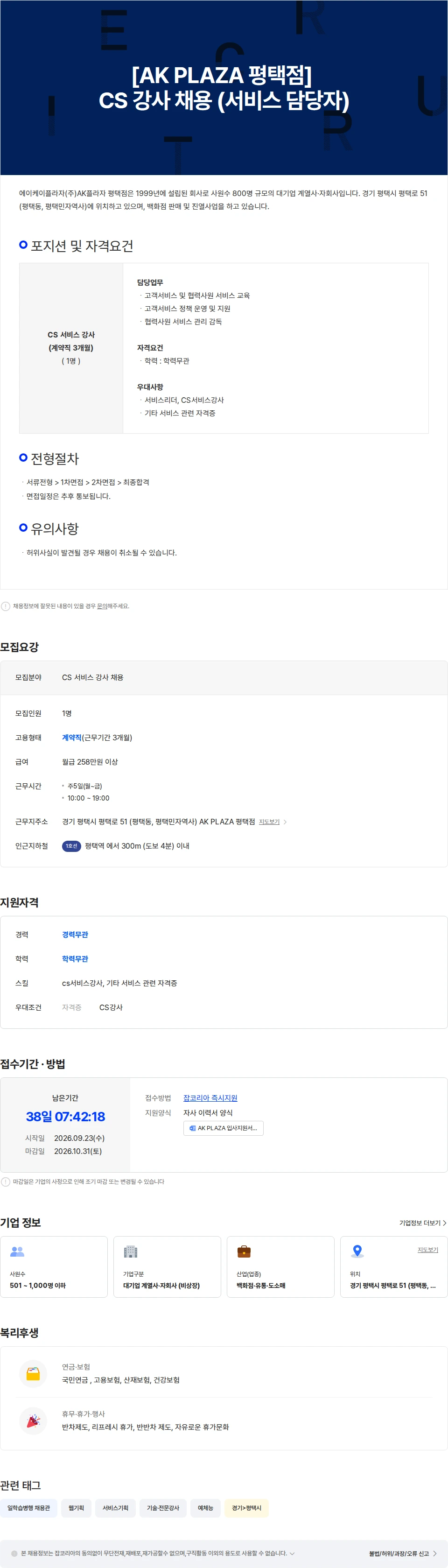This screenshot has width=448, height=1568.
Task: Click the info icon beside 마감일 notice
Action: click(6, 1181)
